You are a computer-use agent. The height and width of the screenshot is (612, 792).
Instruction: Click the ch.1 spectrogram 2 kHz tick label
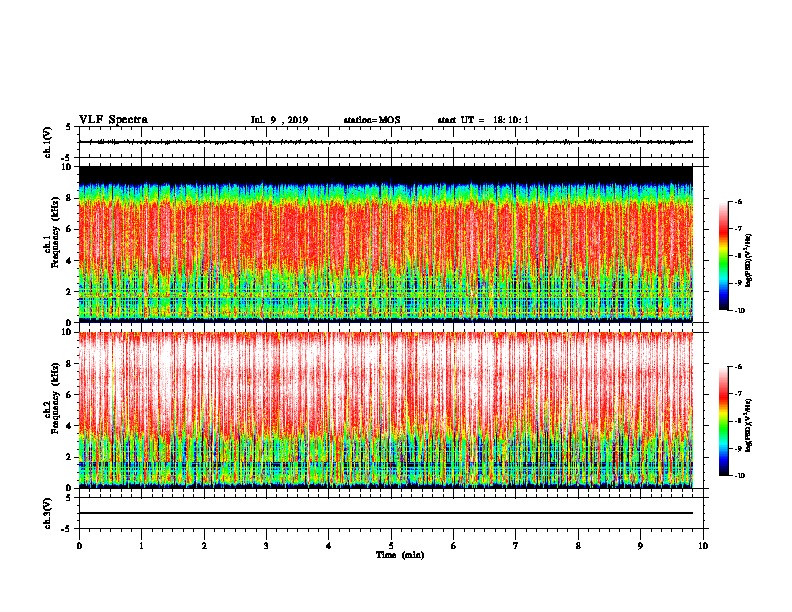coord(69,291)
